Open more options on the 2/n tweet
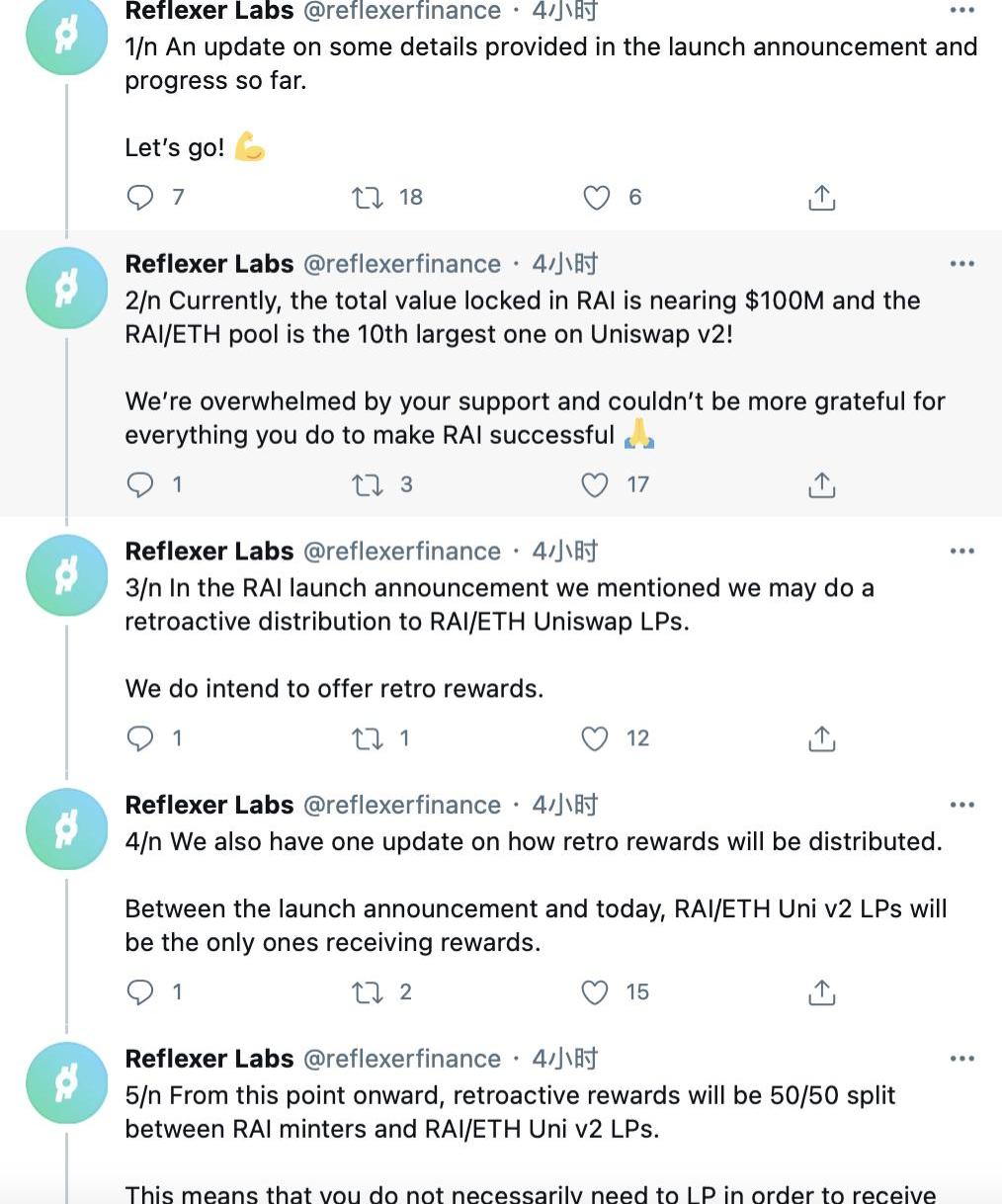This screenshot has height=1204, width=1002. (x=961, y=264)
